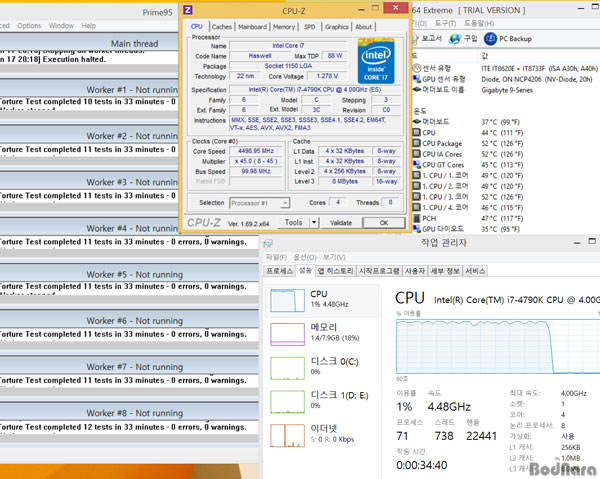Screen dimensions: 600x479
Task: Select 디스크 0(C:) thumbnail in Task Manager
Action: tap(287, 368)
